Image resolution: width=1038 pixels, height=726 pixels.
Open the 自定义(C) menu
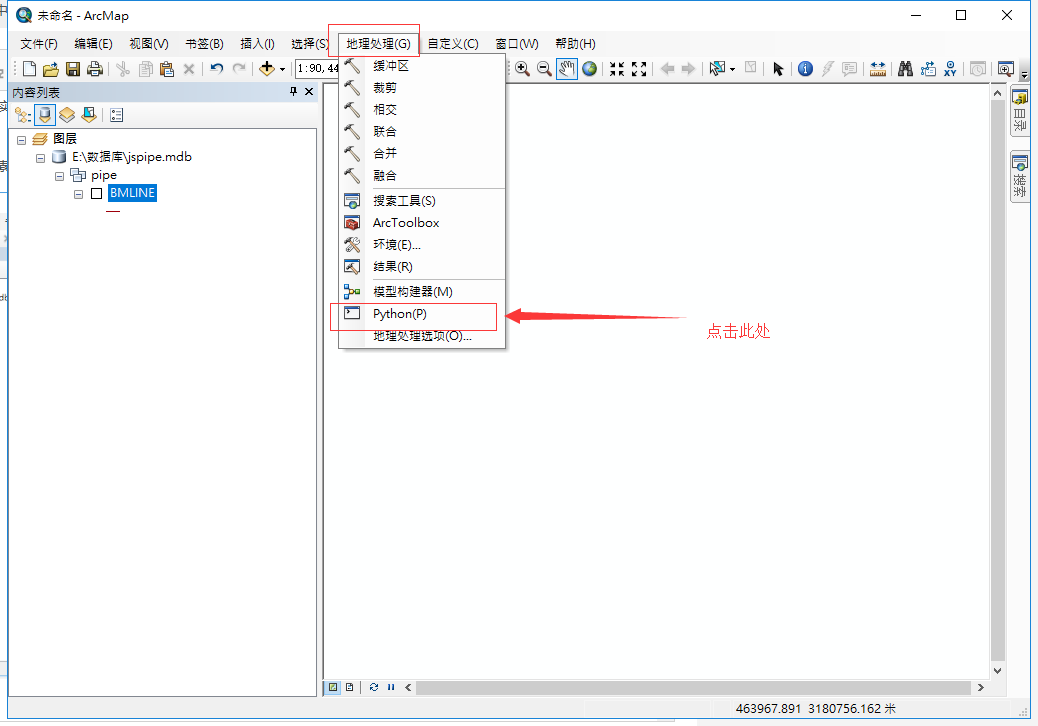coord(453,44)
